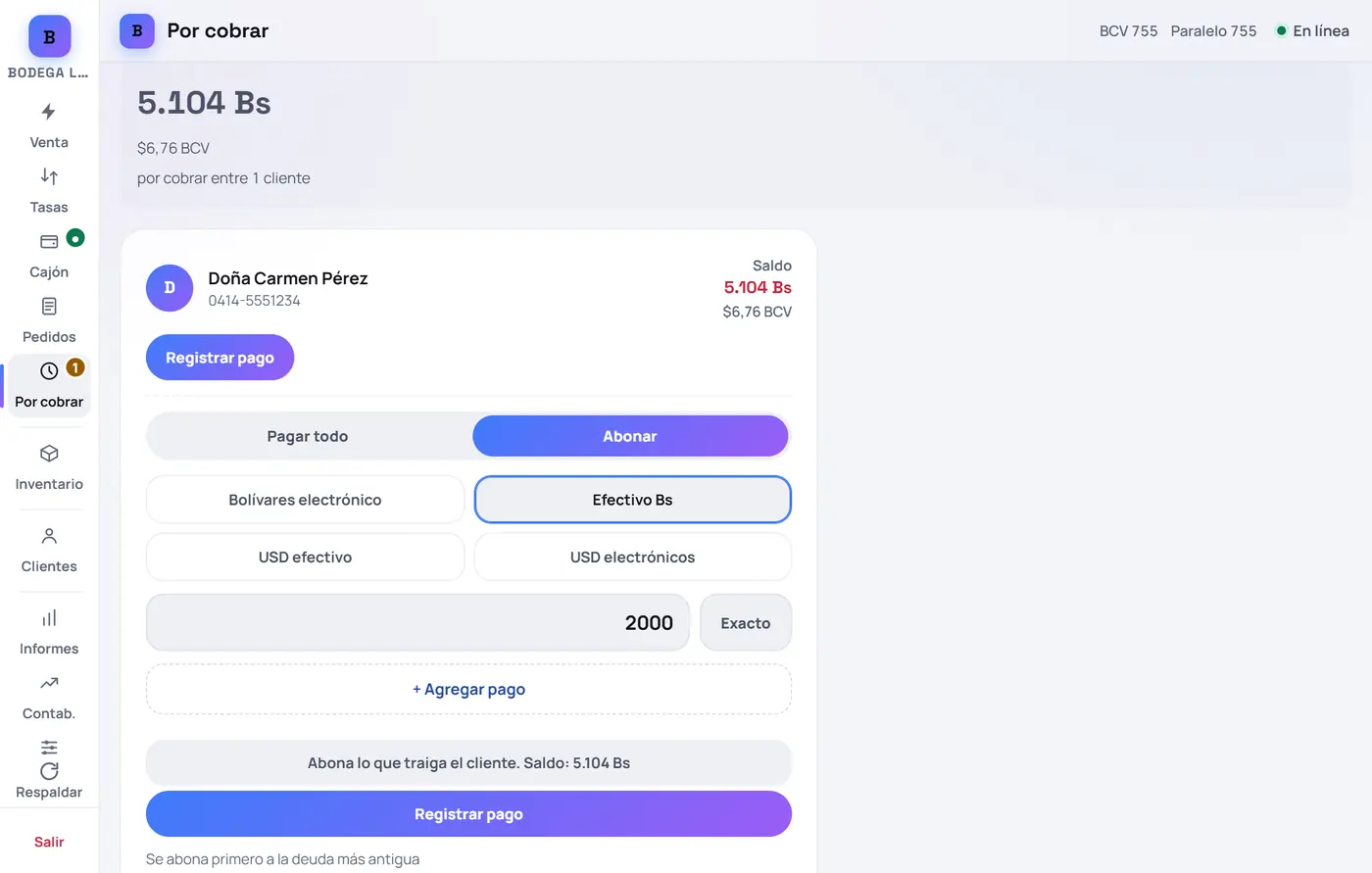Click Doña Carmen Pérez's D avatar
The width and height of the screenshot is (1372, 873).
[170, 288]
